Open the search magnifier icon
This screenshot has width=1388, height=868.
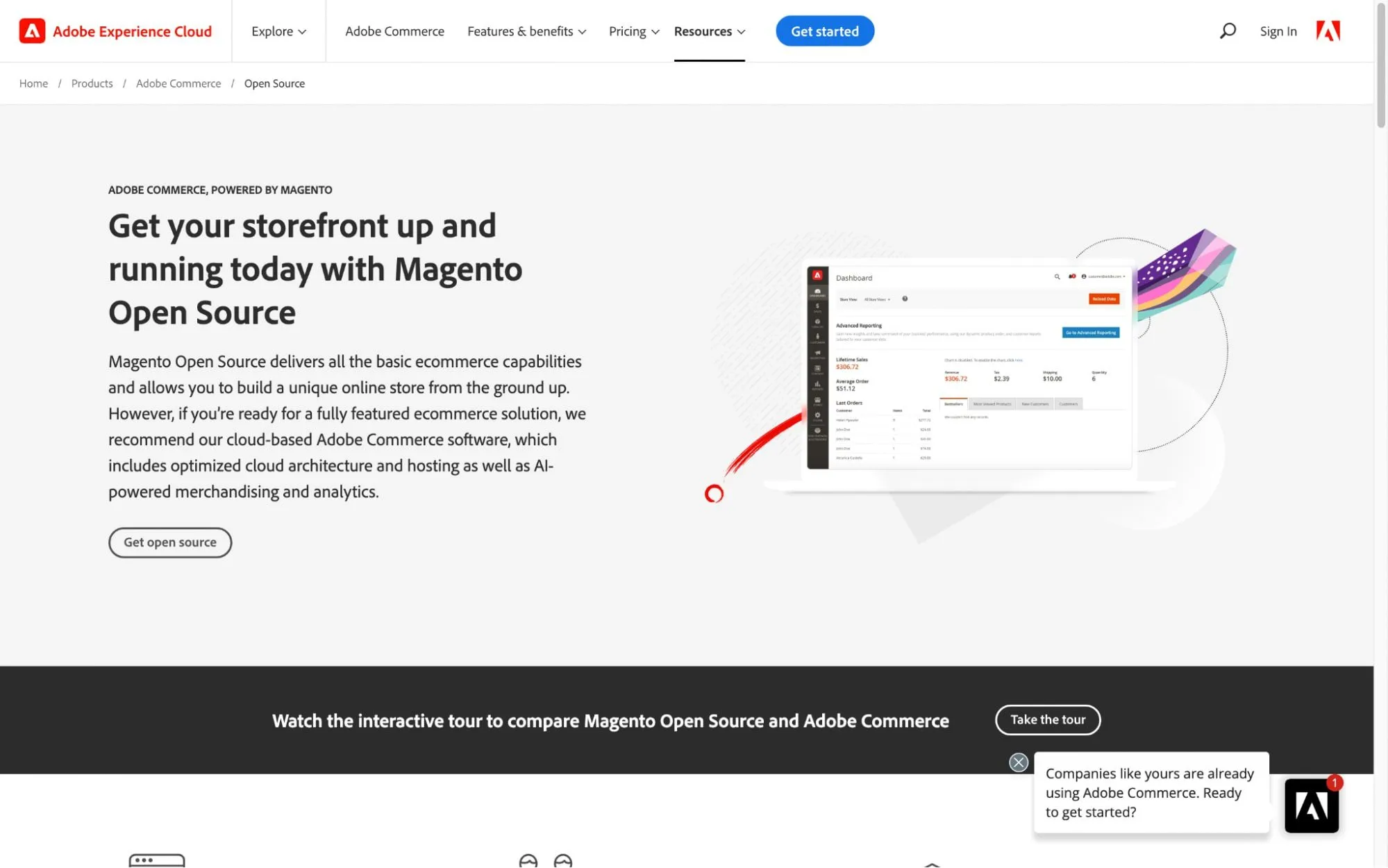click(x=1228, y=31)
